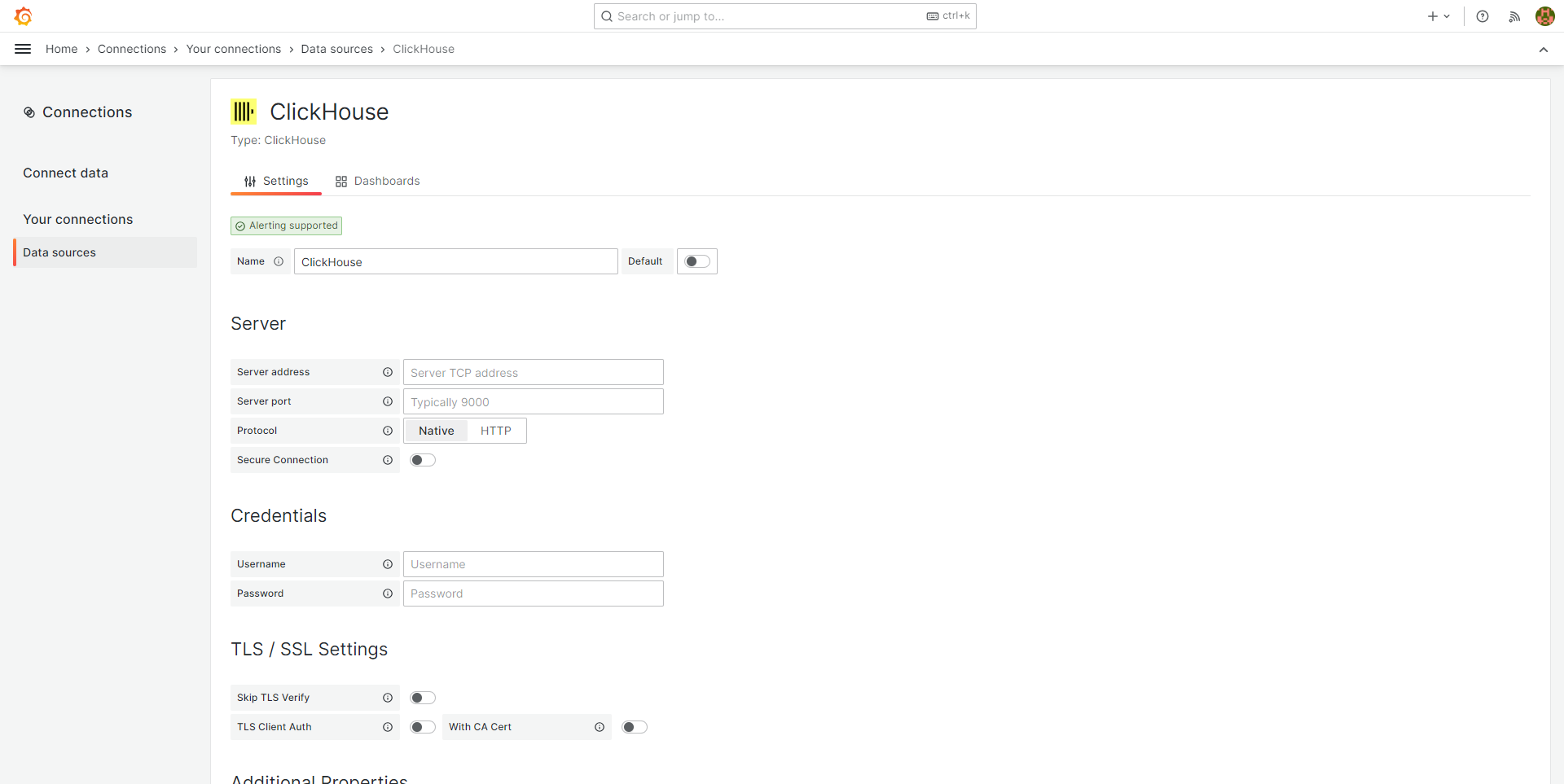This screenshot has width=1564, height=784.
Task: Enable the Secure Connection switch
Action: 423,460
